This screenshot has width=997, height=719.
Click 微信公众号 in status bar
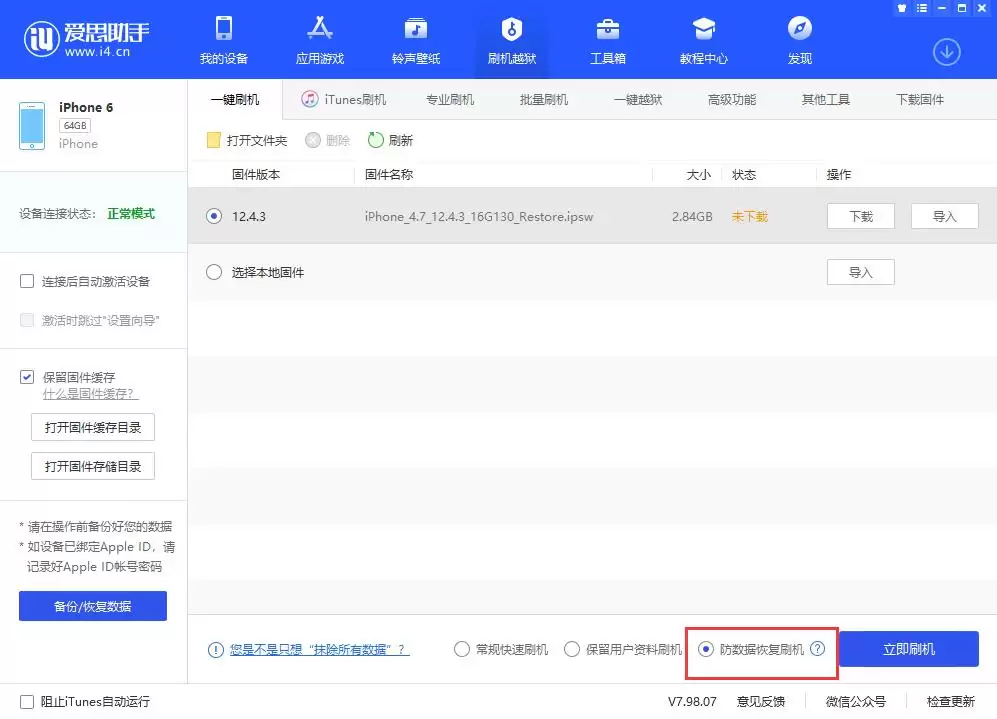(856, 701)
